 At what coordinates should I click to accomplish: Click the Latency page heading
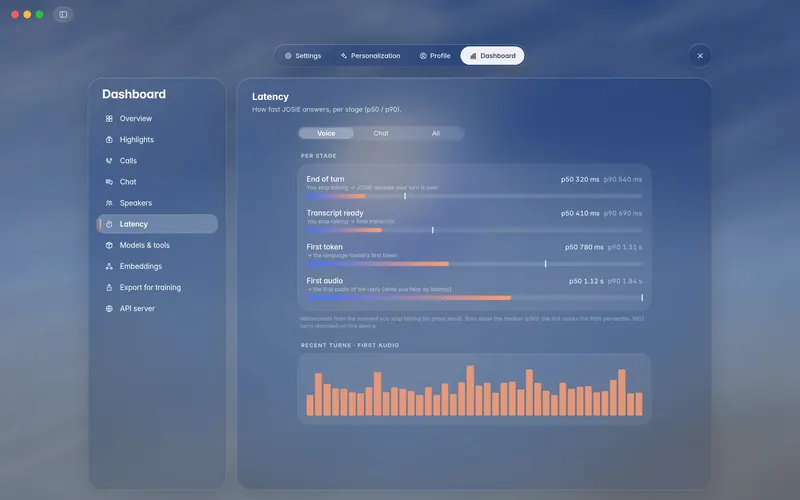click(x=270, y=96)
